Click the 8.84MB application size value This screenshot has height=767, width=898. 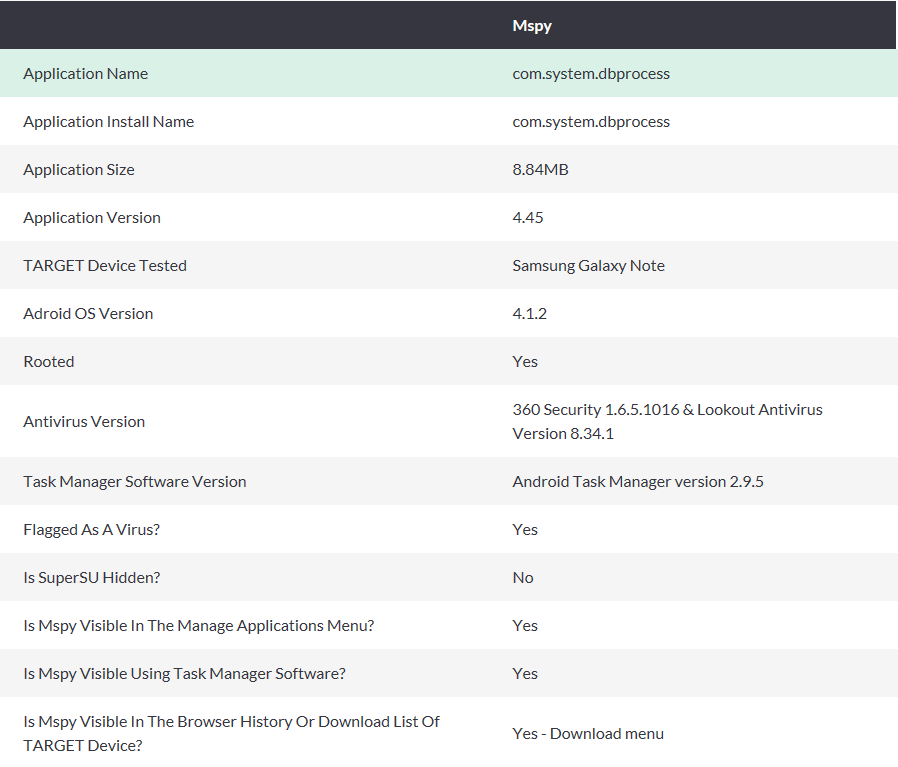coord(540,170)
